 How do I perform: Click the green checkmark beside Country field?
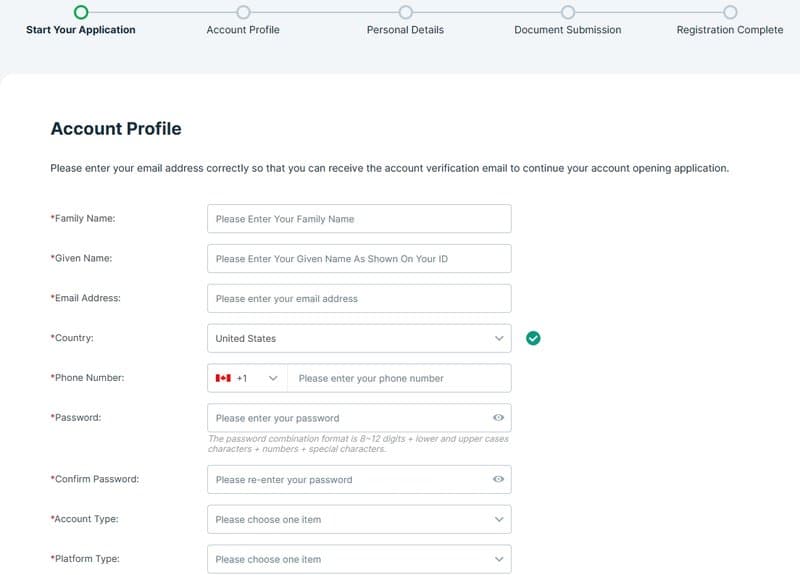click(x=533, y=338)
